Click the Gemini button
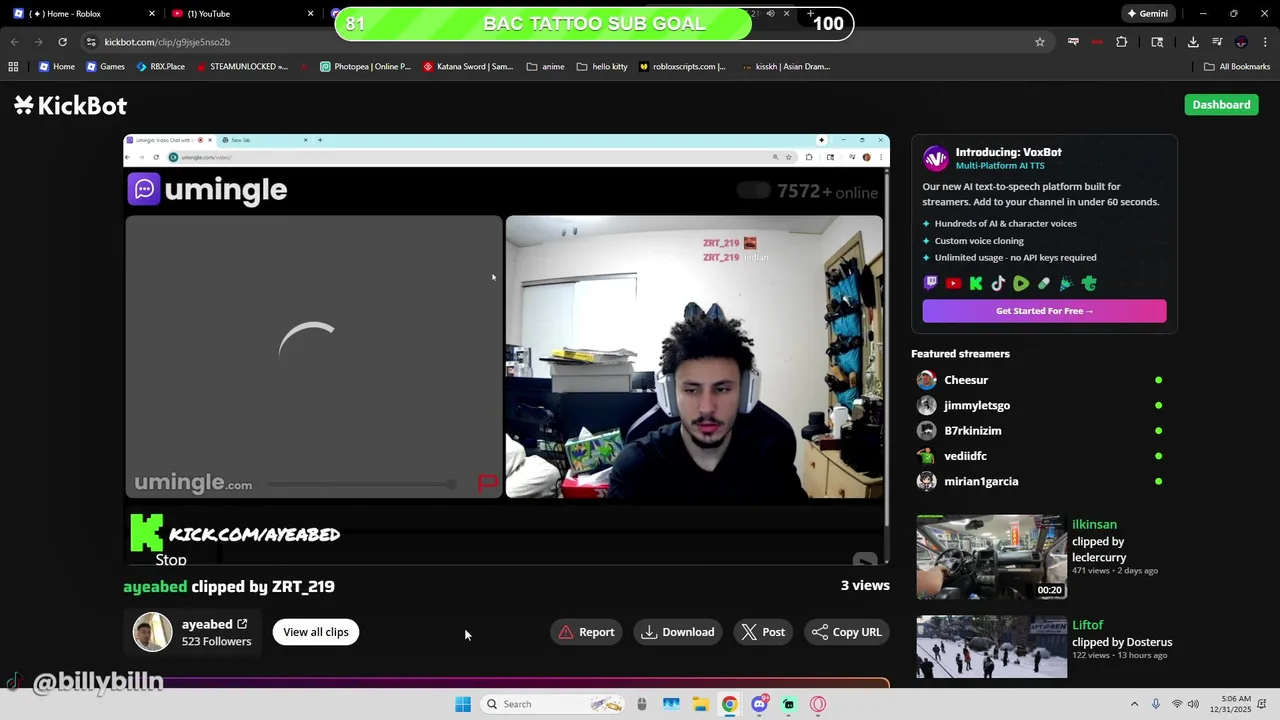 [x=1147, y=14]
